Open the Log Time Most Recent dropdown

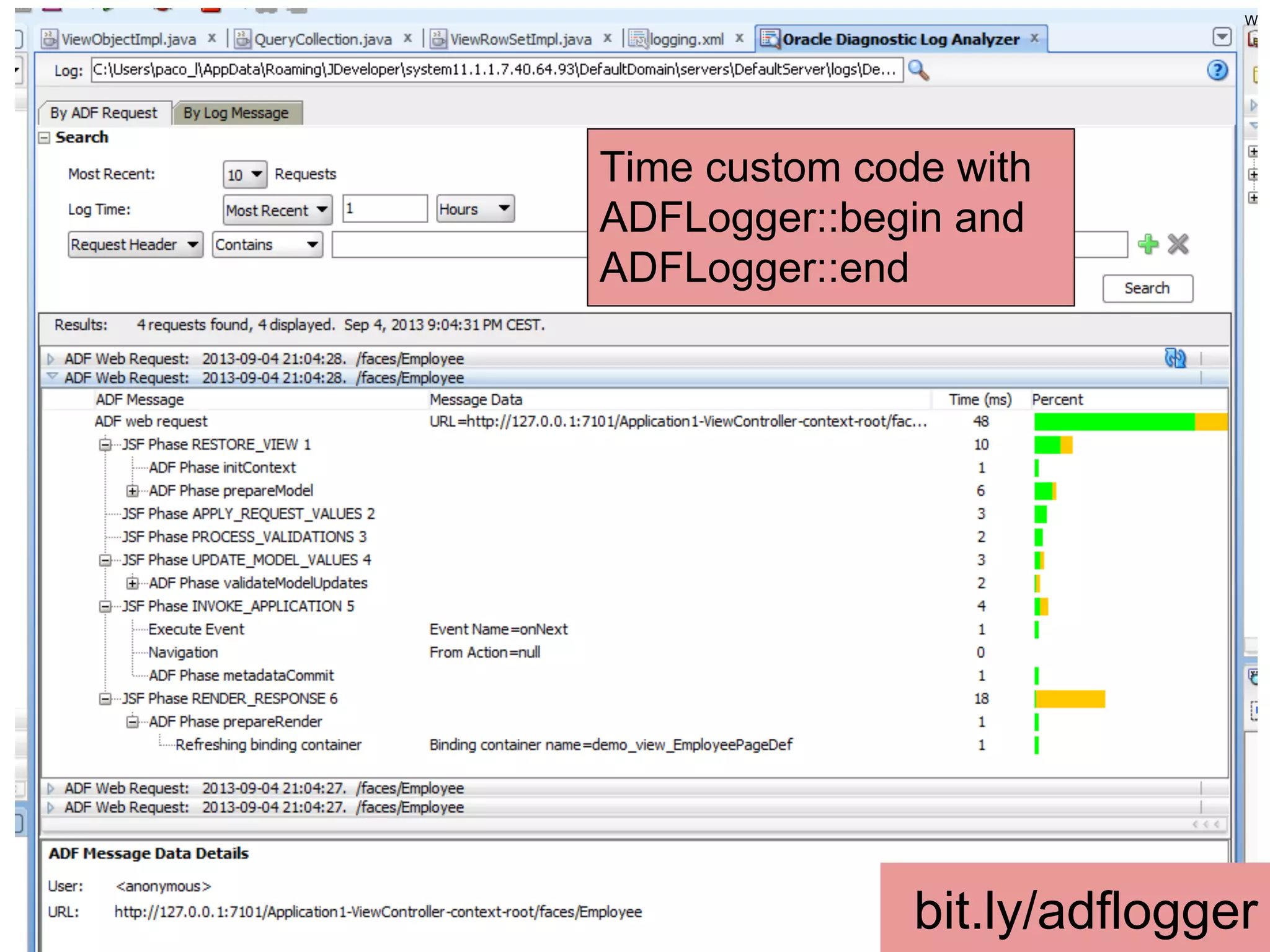[278, 210]
